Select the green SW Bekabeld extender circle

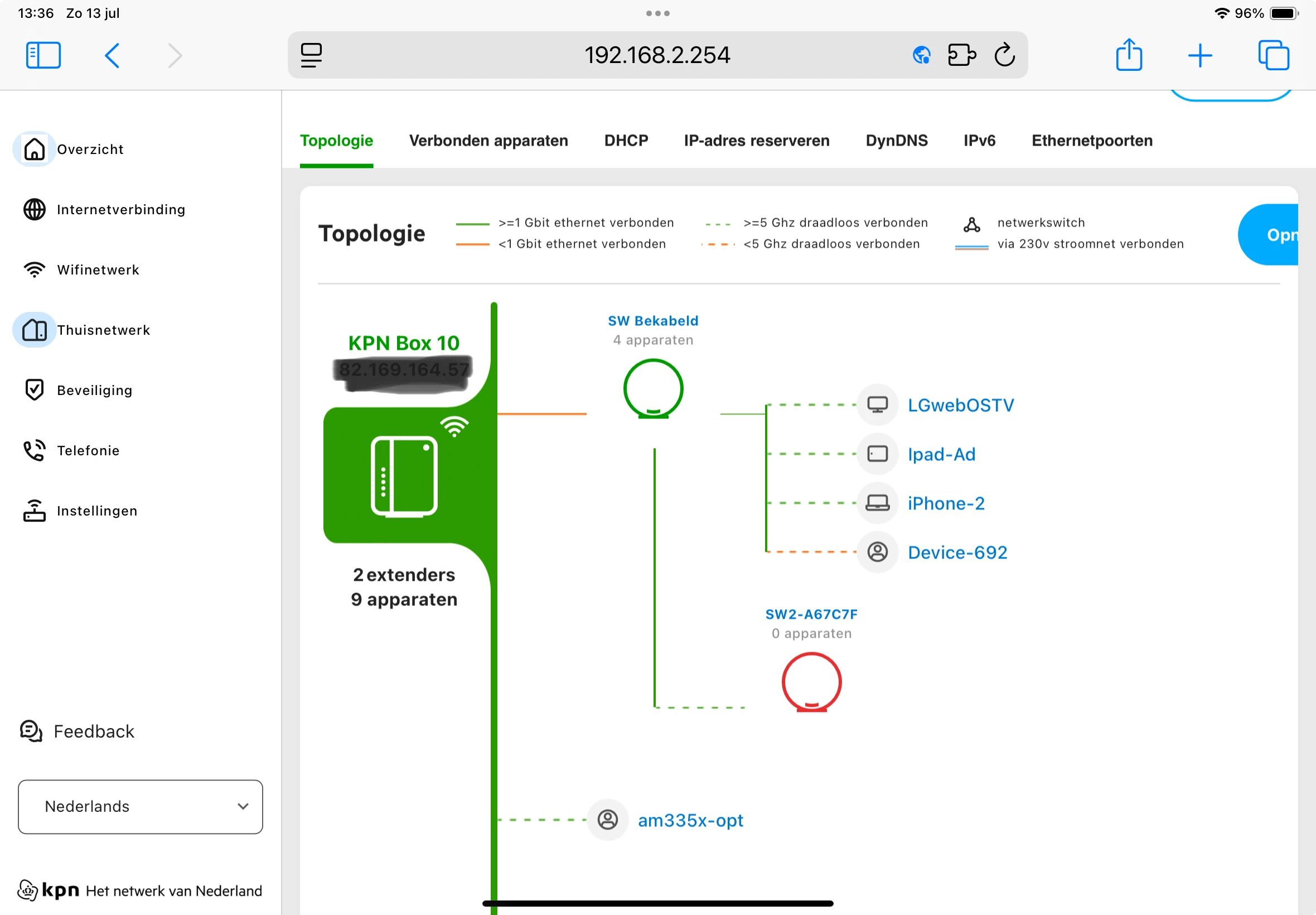tap(653, 389)
